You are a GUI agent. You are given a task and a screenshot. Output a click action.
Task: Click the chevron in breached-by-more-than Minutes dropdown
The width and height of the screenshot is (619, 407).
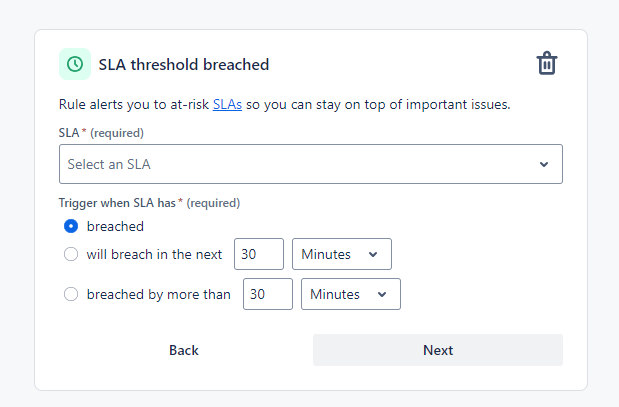point(382,294)
